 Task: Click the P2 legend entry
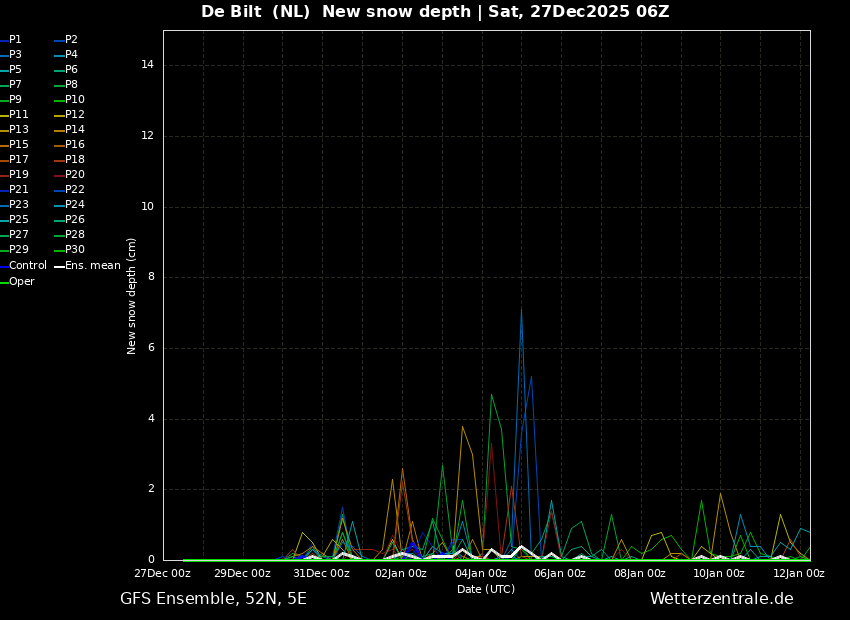tap(66, 40)
